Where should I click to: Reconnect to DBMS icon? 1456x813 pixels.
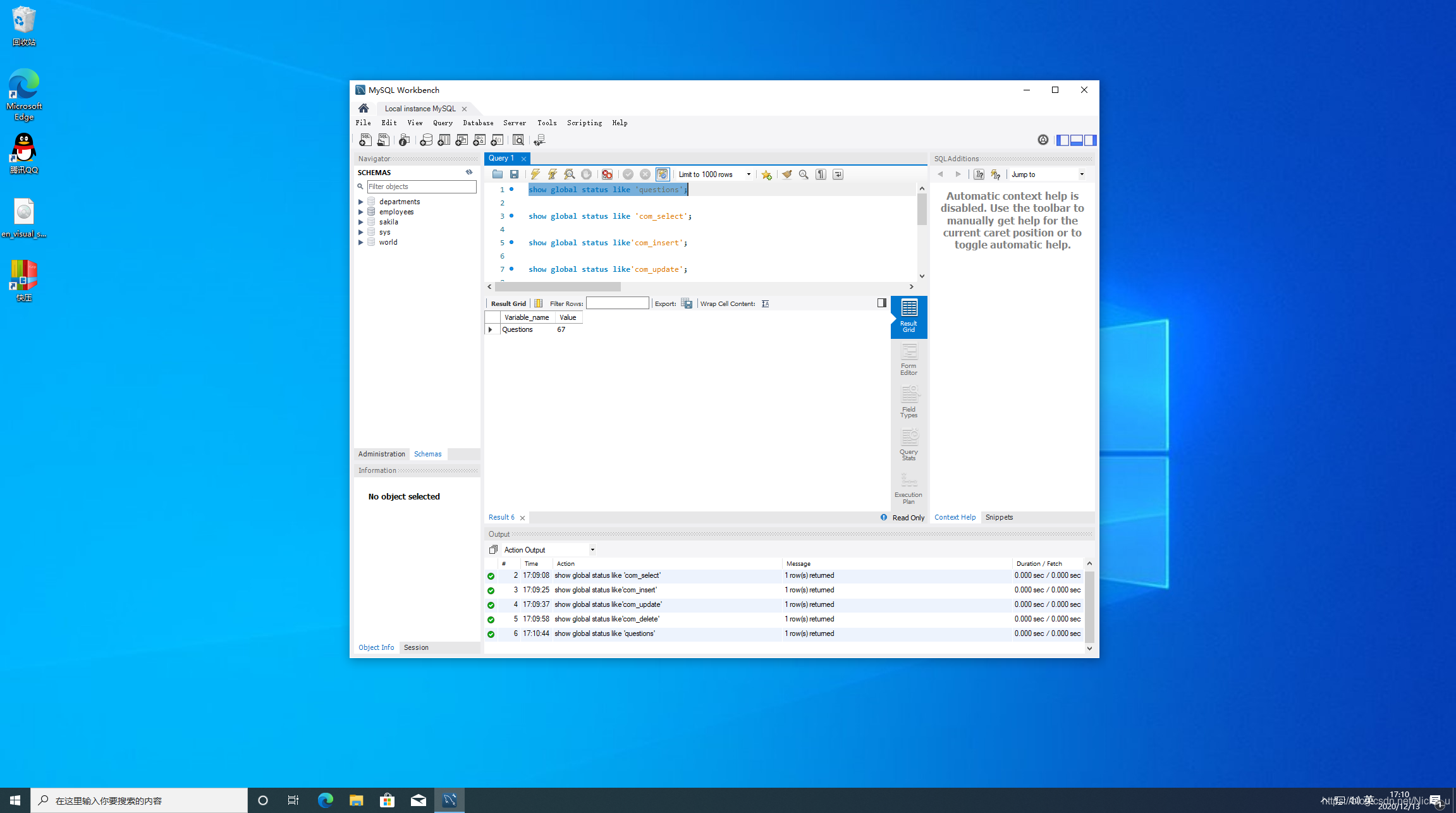(540, 140)
